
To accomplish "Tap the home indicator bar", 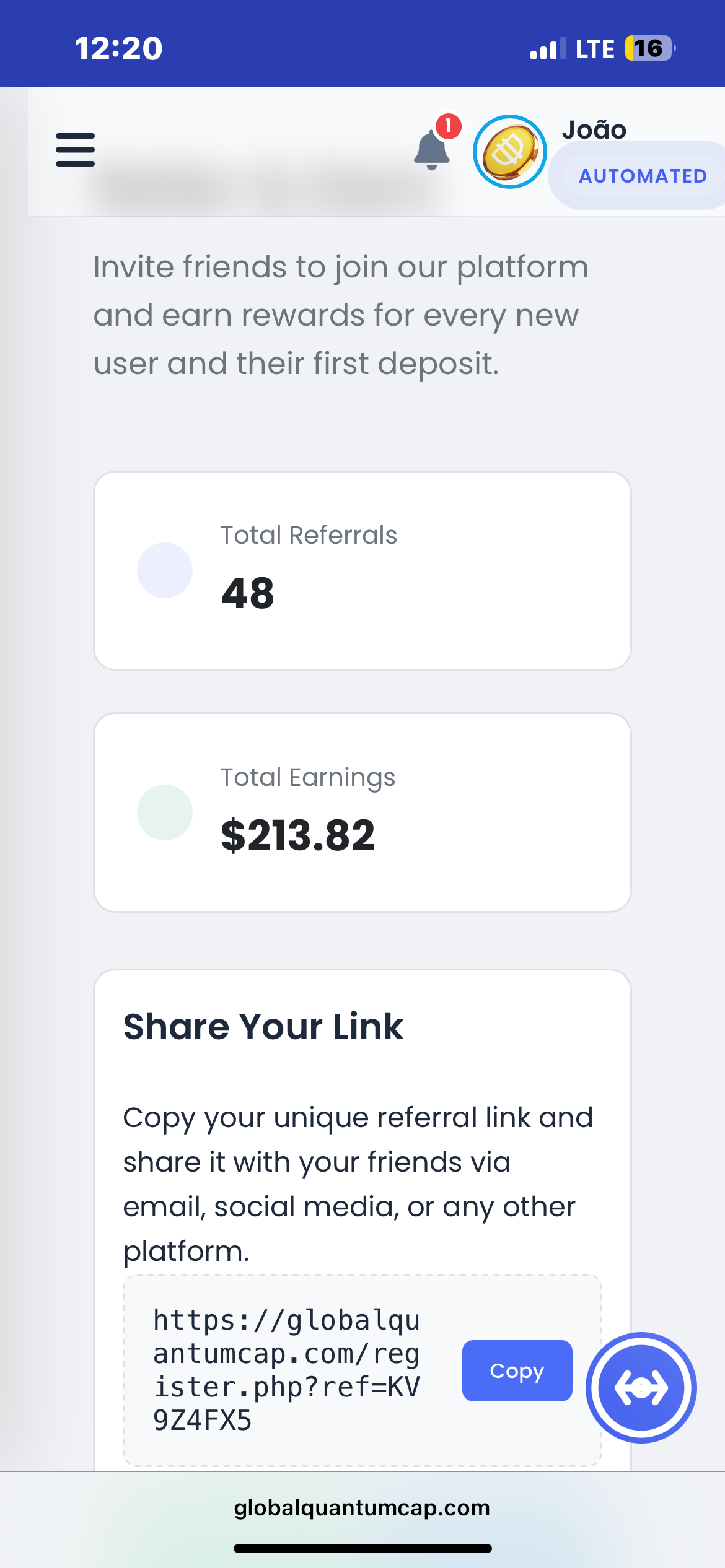I will 362,1548.
